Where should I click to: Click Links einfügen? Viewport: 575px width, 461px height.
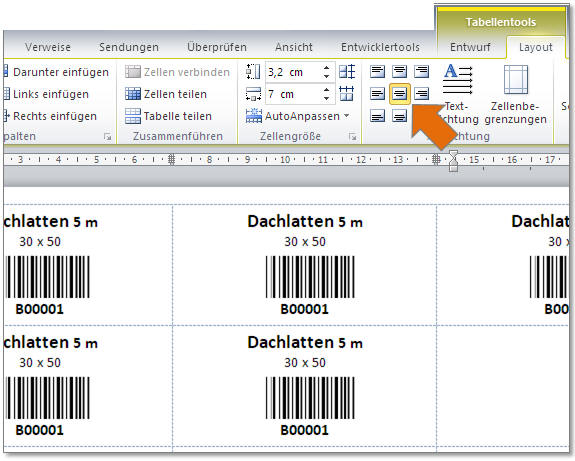pyautogui.click(x=47, y=94)
